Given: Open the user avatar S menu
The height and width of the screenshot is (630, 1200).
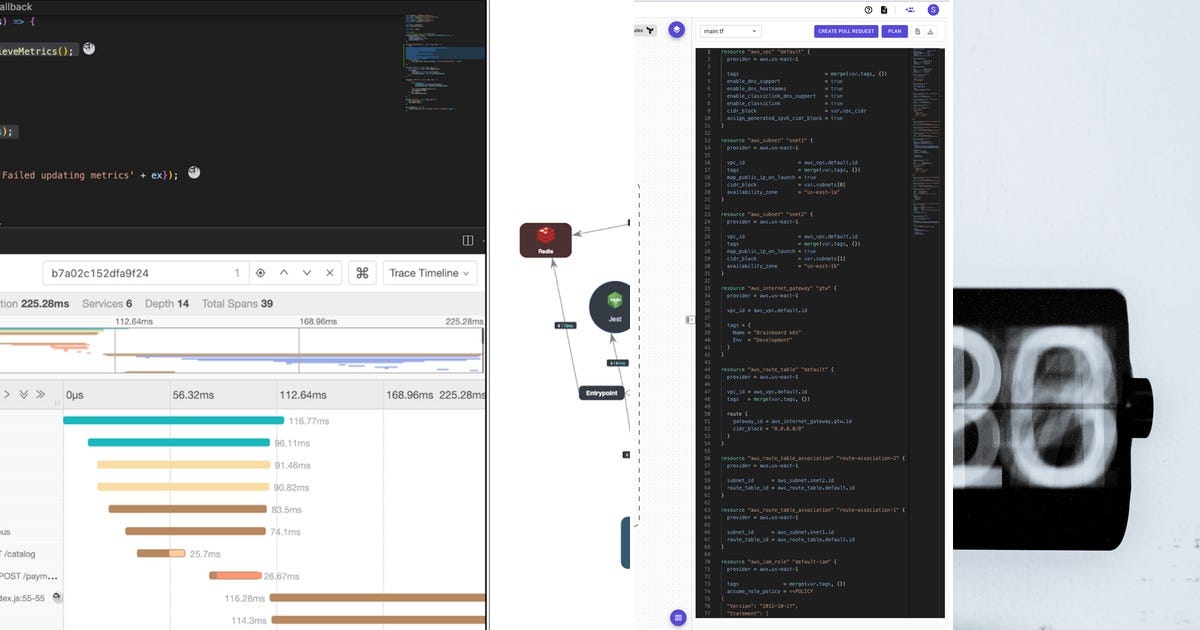Looking at the screenshot, I should [934, 9].
